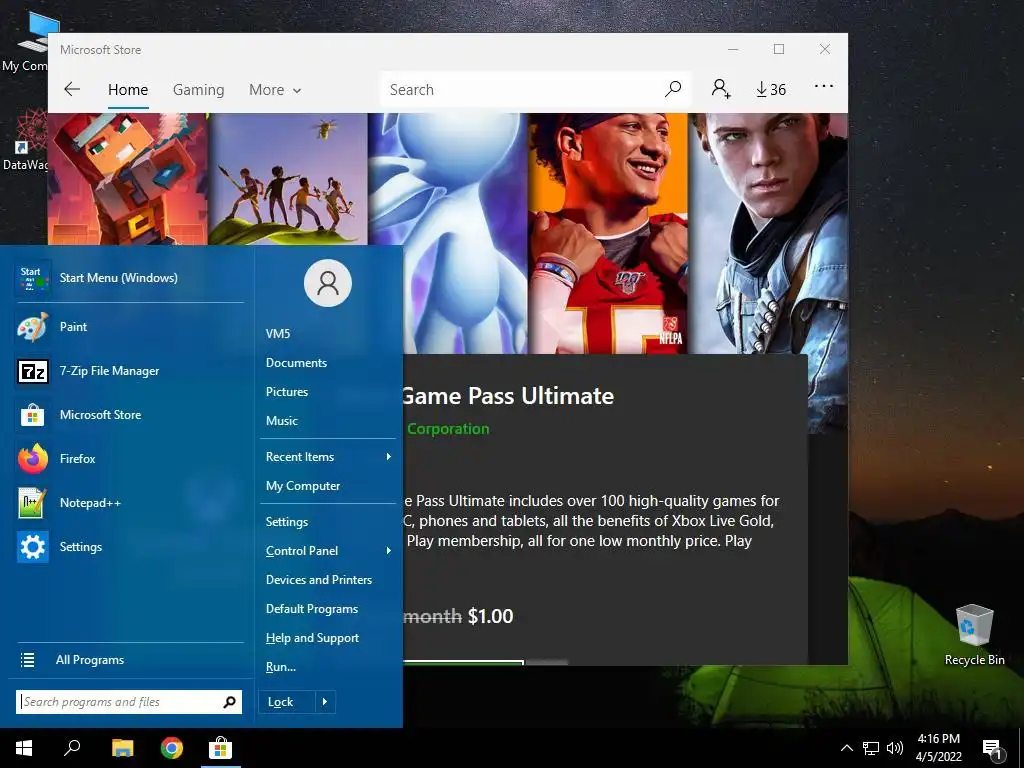Click Start Menu (Windows) entry
Image resolution: width=1024 pixels, height=768 pixels.
coord(118,278)
